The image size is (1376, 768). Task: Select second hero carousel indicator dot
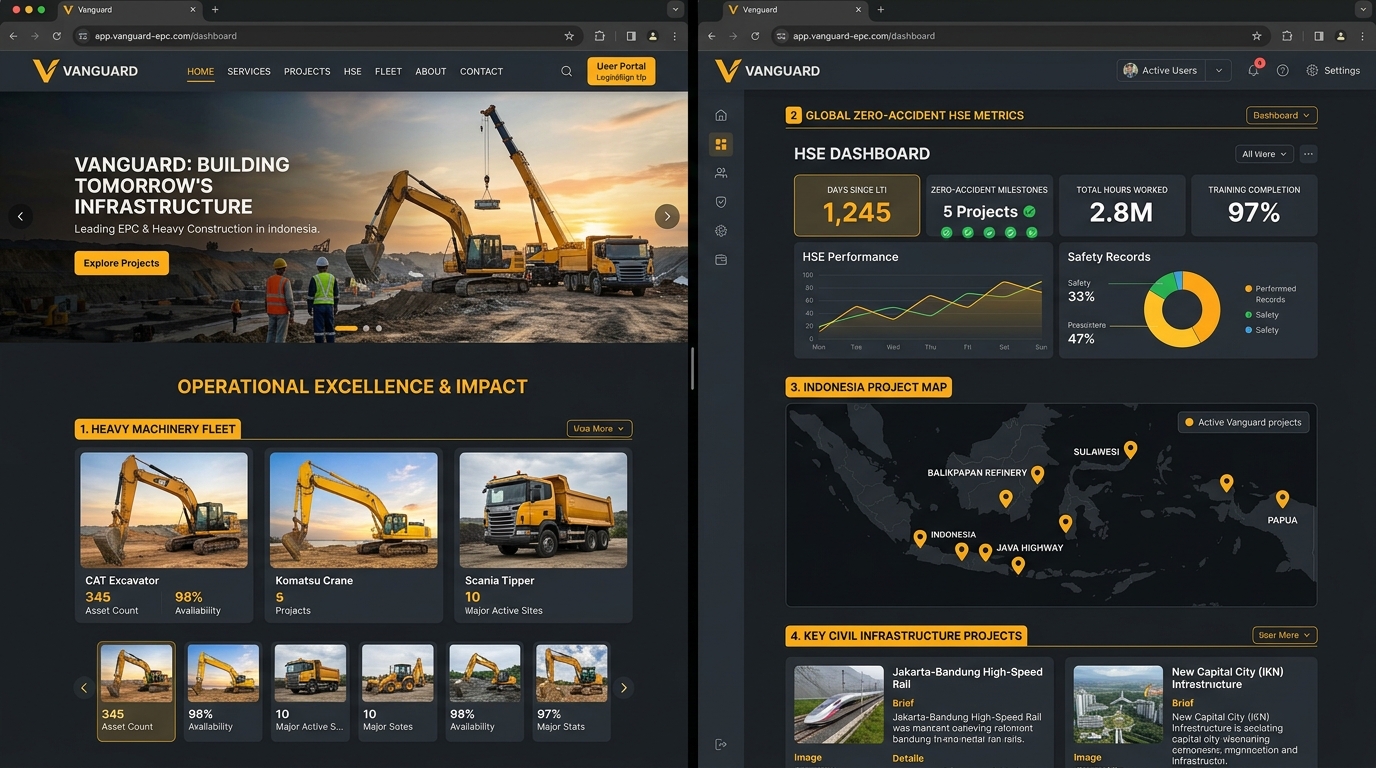366,328
